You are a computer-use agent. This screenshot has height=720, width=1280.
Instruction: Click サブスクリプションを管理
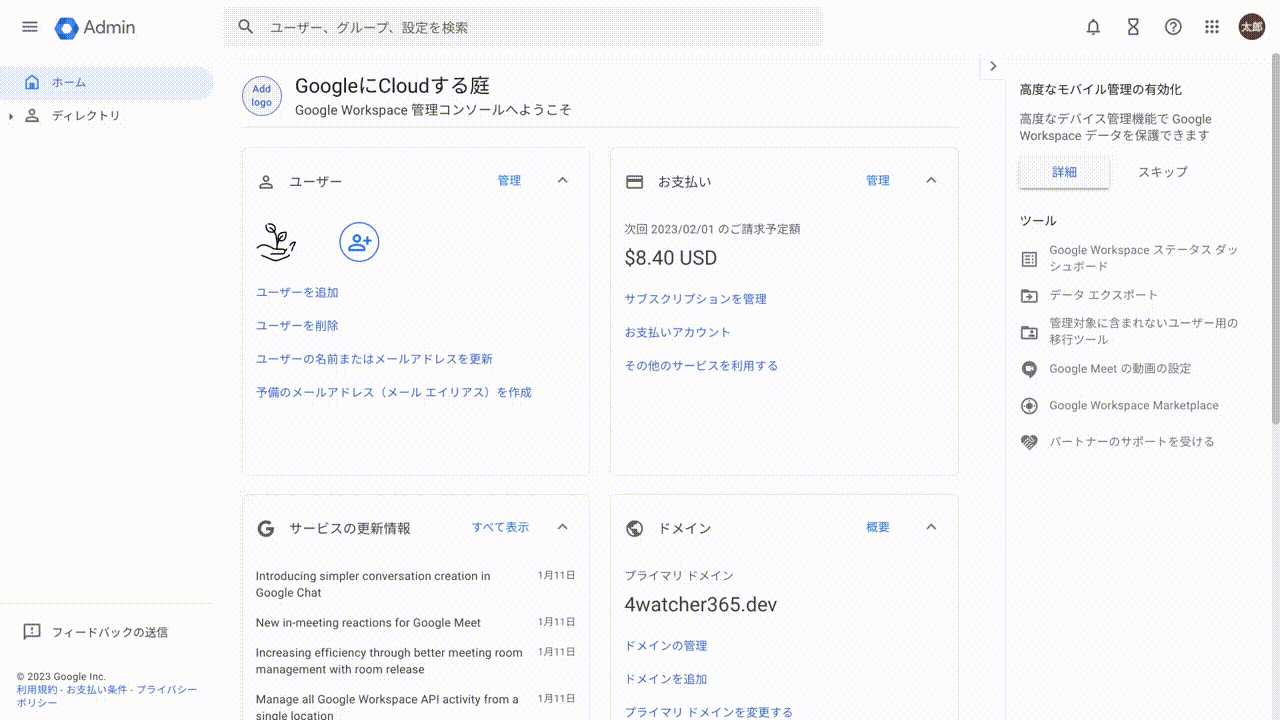[696, 299]
